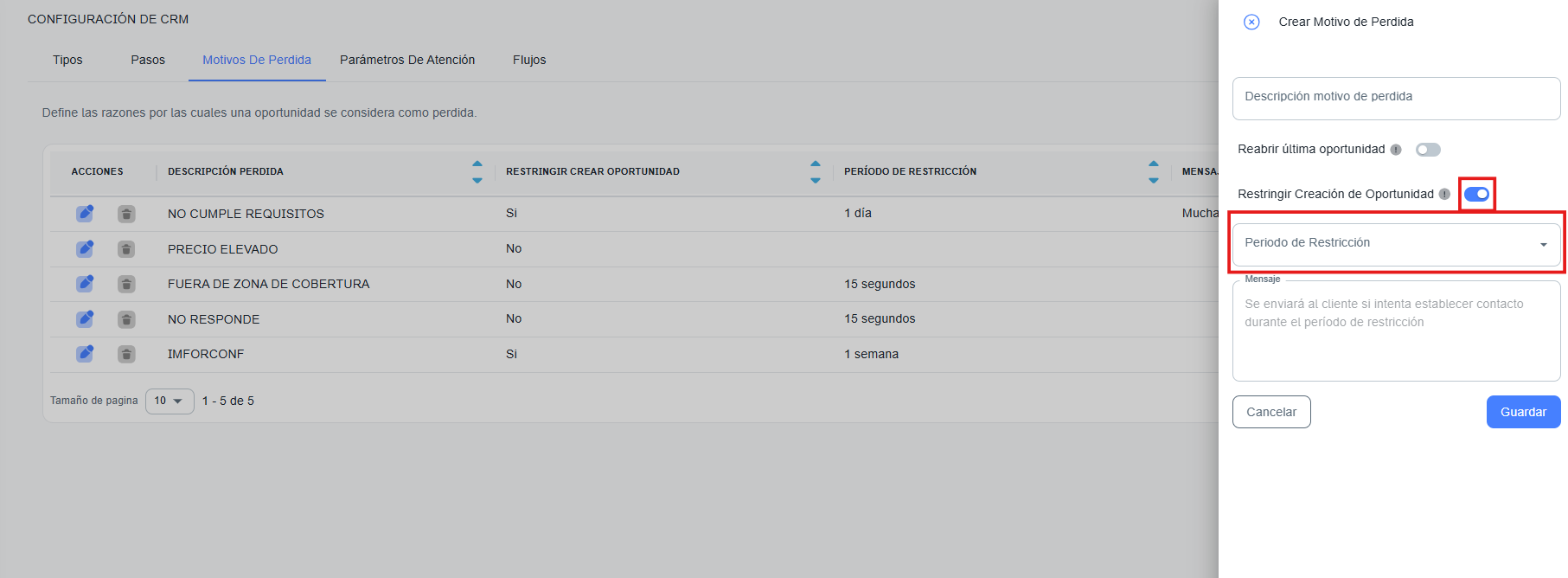This screenshot has height=578, width=1568.
Task: Toggle Reabrir última oportunidad switch
Action: 1428,150
